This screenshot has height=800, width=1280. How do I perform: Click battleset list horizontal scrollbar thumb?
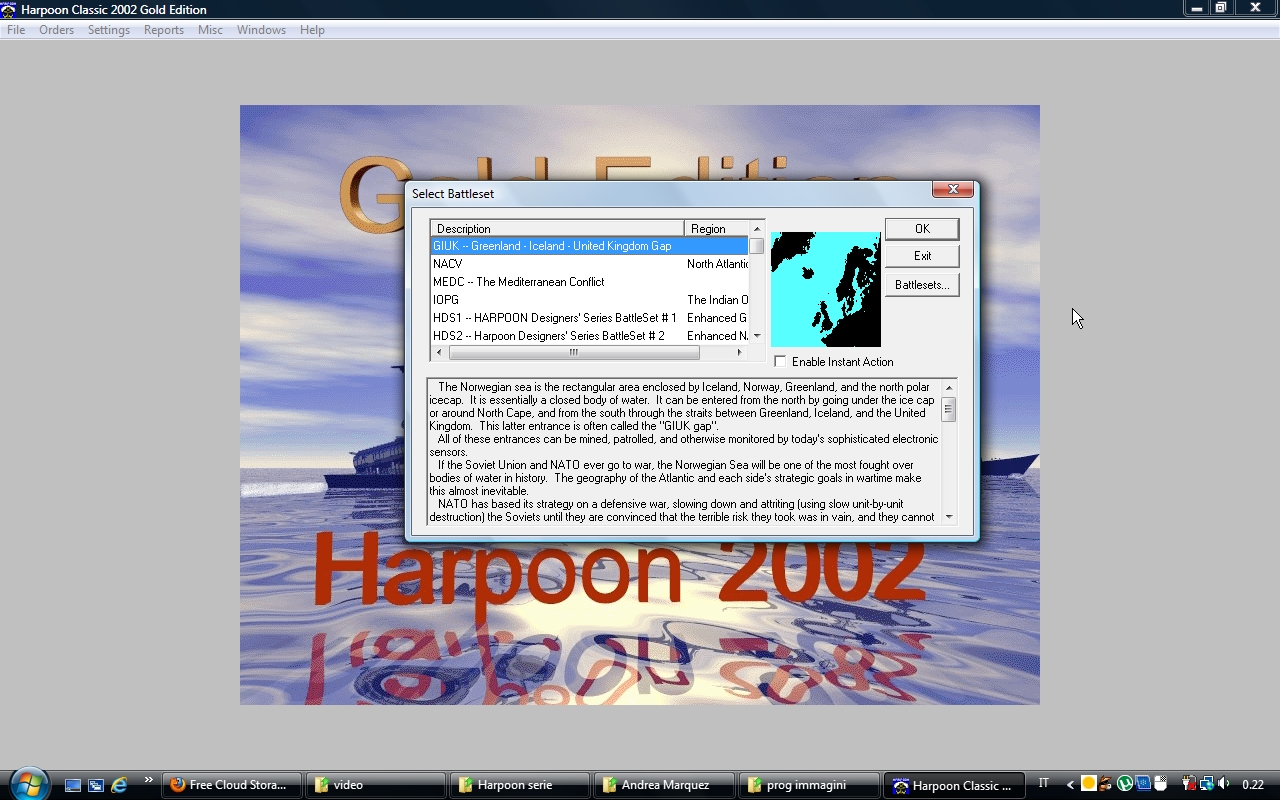[573, 352]
